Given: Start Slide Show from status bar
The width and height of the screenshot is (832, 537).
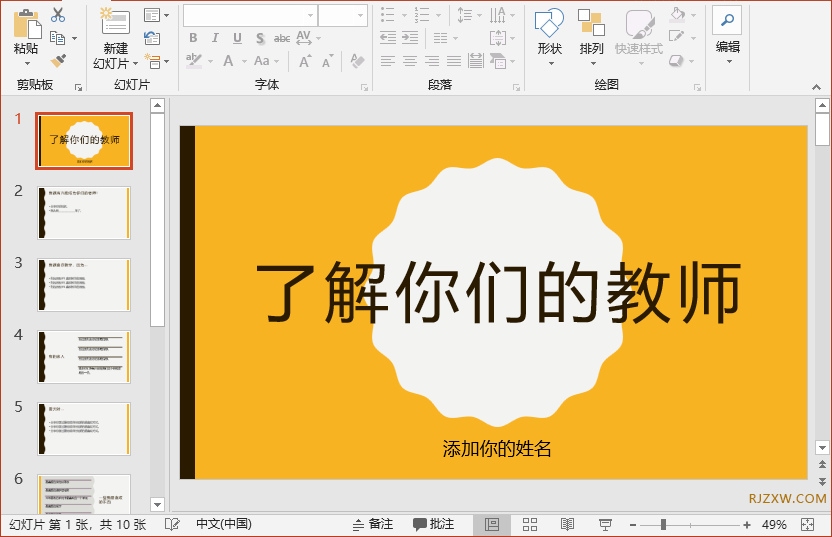Looking at the screenshot, I should [605, 525].
